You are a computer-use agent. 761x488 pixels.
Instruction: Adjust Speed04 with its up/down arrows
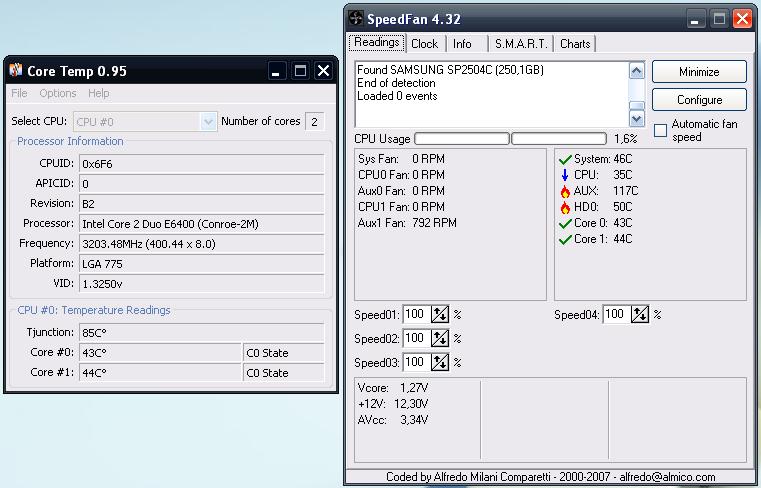(x=640, y=315)
